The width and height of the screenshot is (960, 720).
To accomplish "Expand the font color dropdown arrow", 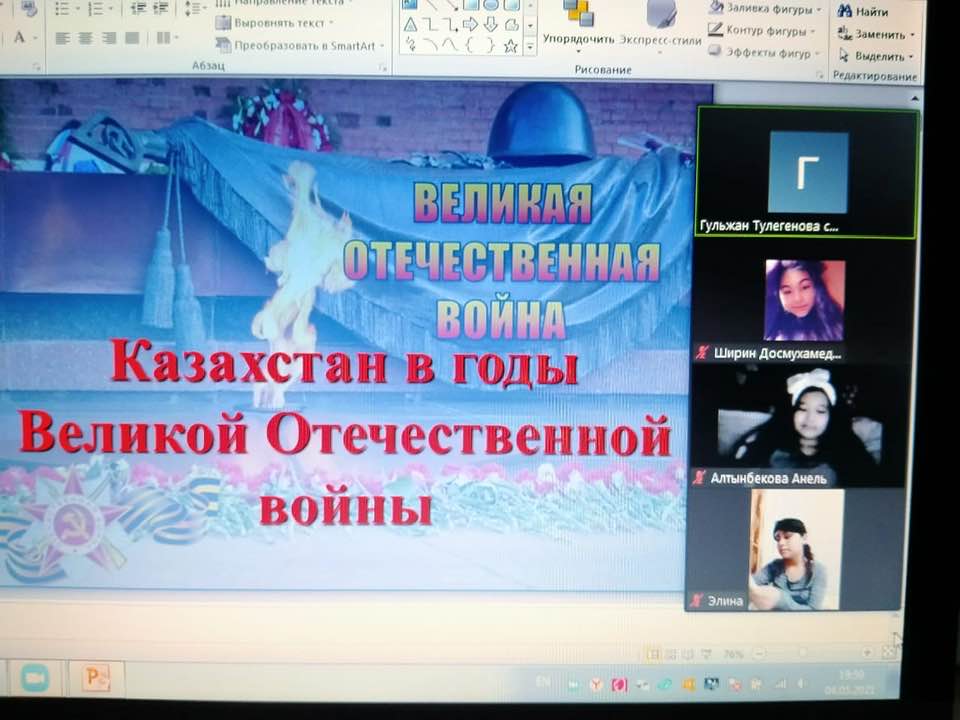I will (34, 38).
